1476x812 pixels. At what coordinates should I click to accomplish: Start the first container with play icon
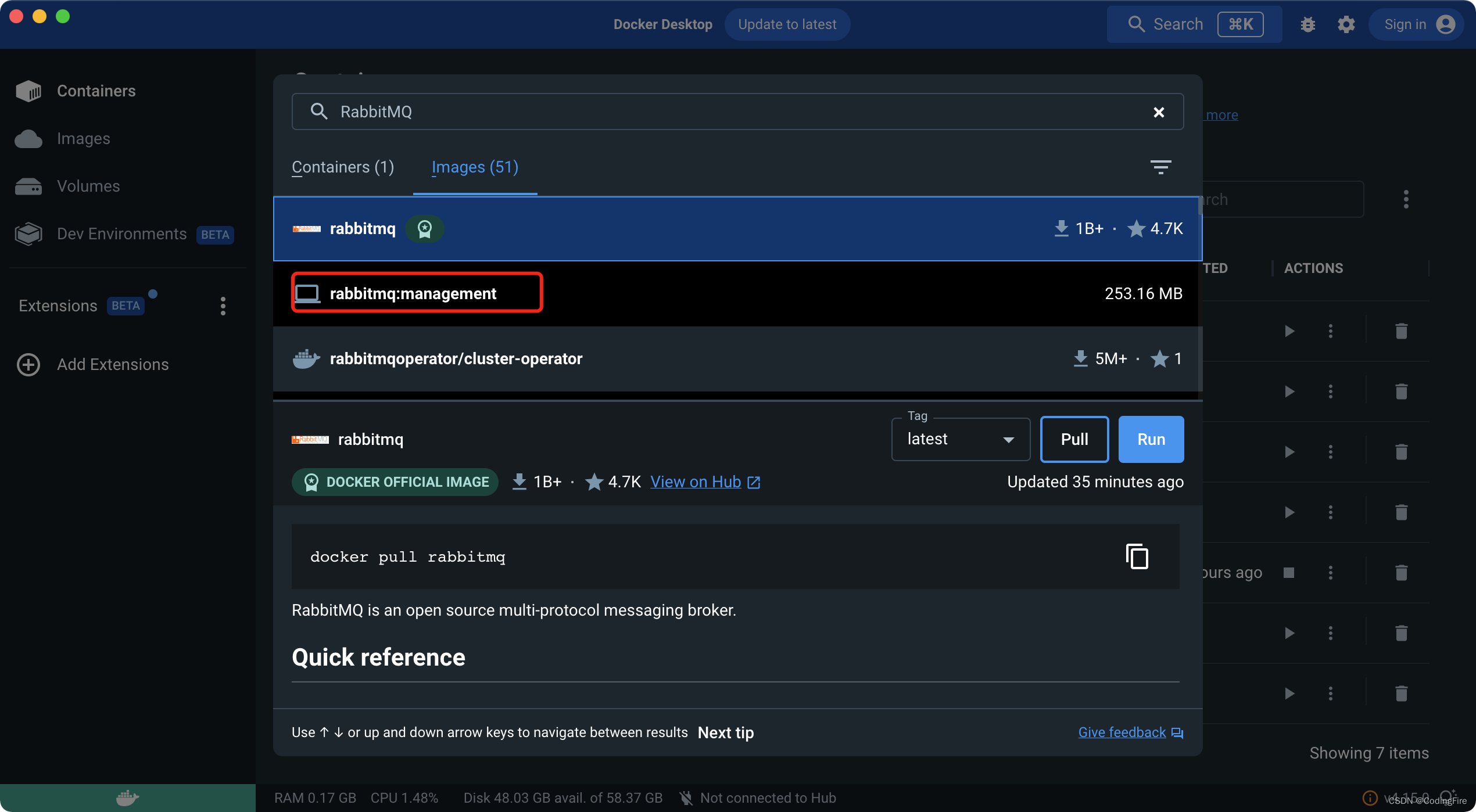click(1289, 331)
